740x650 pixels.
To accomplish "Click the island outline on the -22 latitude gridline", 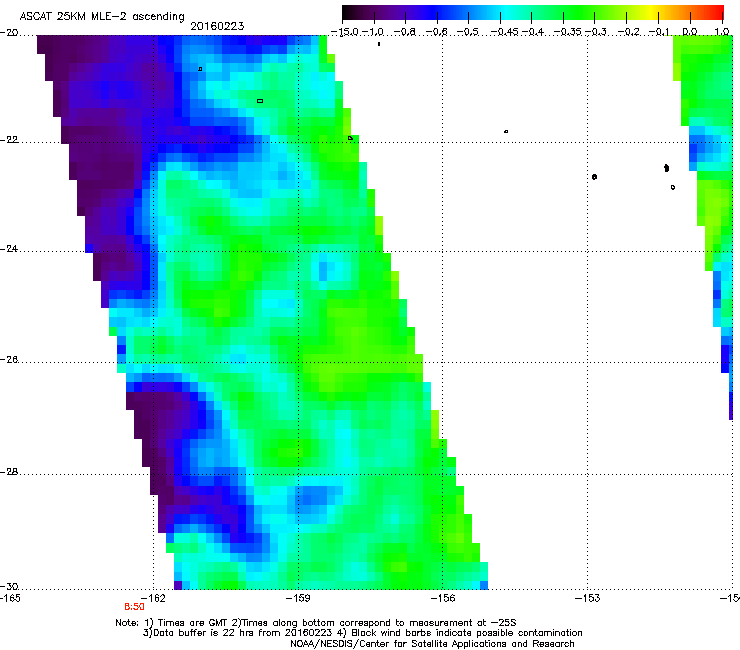I will pyautogui.click(x=350, y=138).
